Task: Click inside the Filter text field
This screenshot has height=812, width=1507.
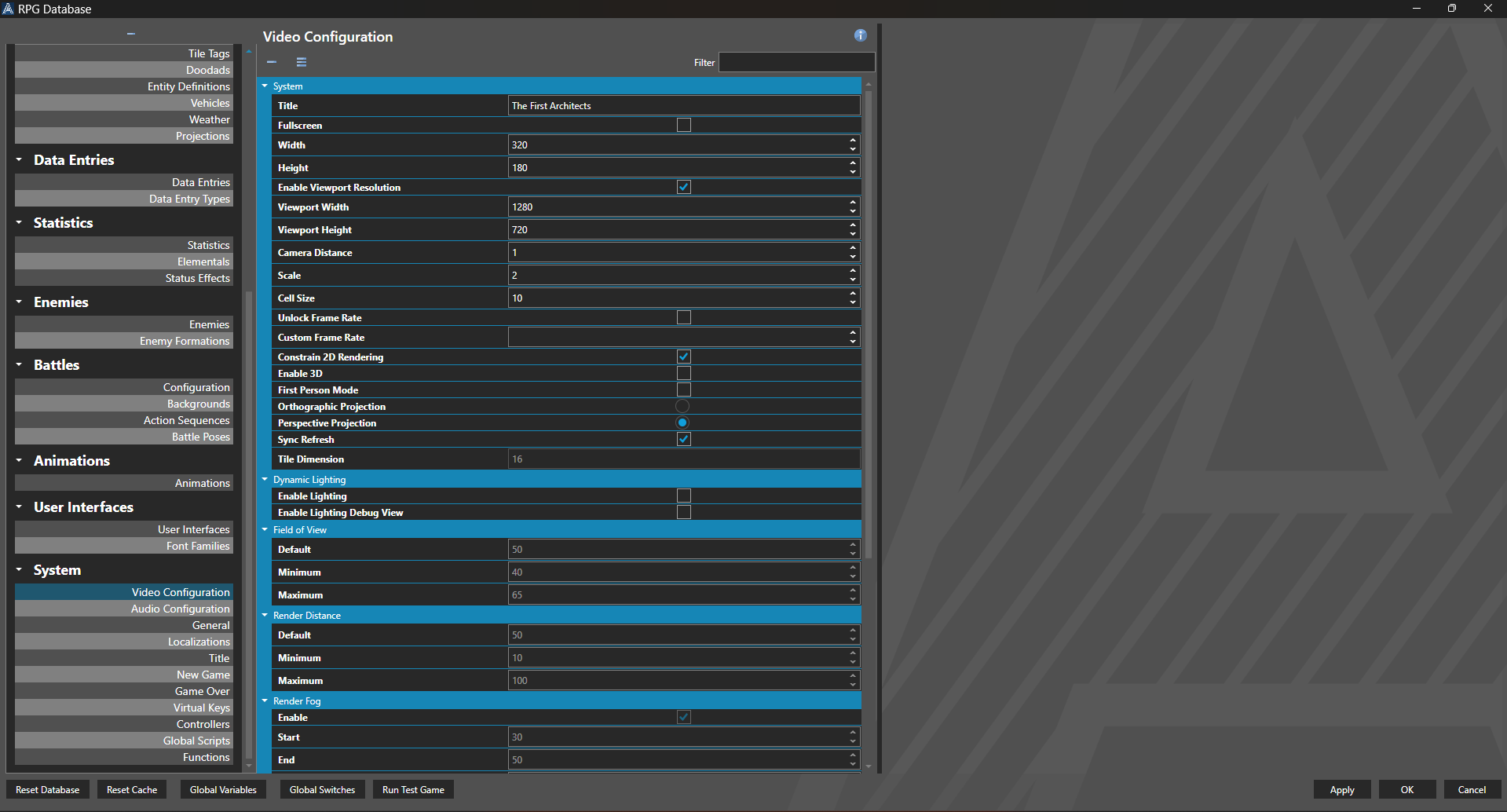Action: point(796,62)
